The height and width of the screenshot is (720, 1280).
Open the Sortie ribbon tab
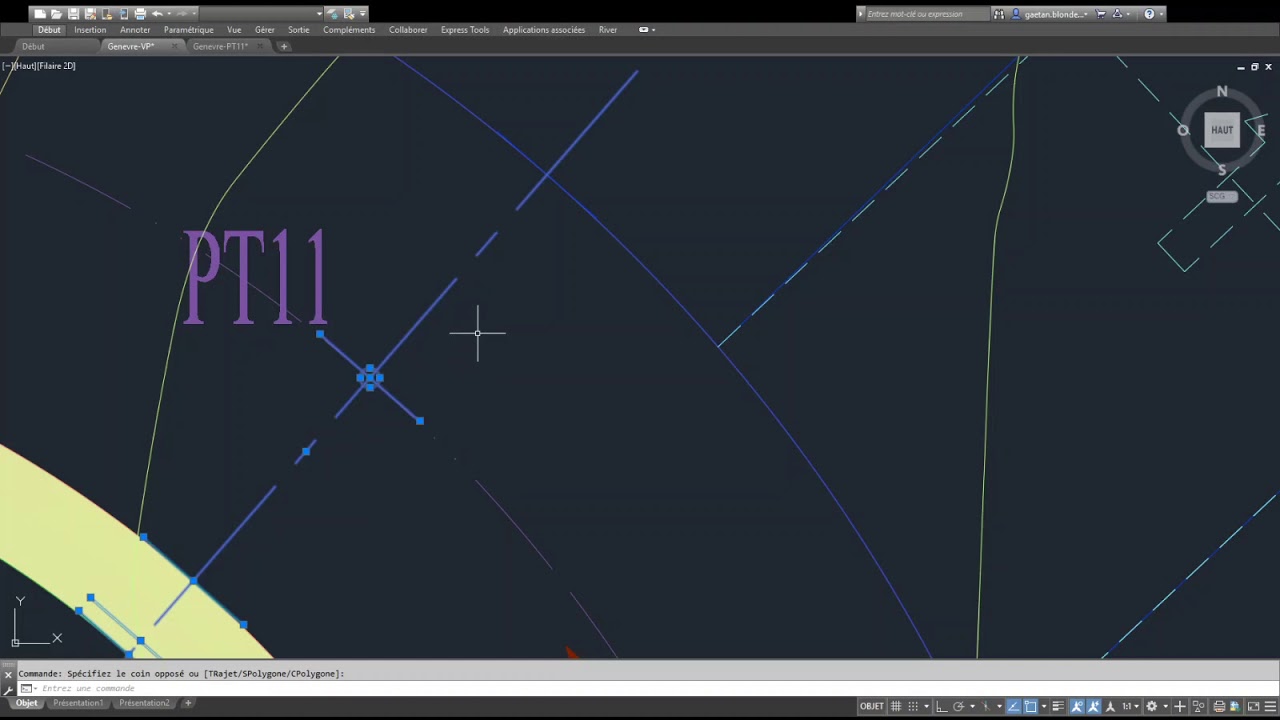click(299, 30)
